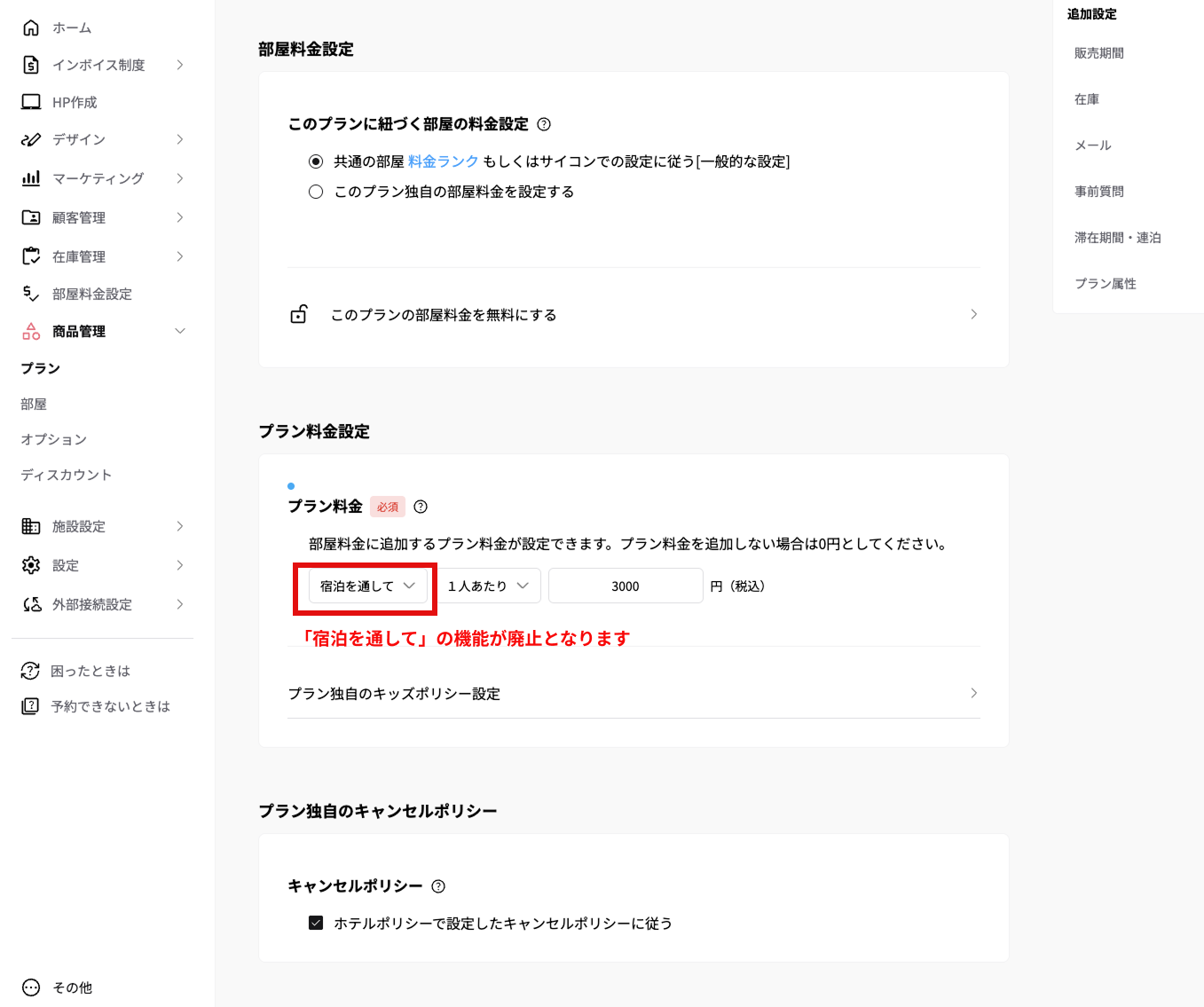Click the 予約できないときは question icon
The height and width of the screenshot is (1007, 1204).
(30, 706)
